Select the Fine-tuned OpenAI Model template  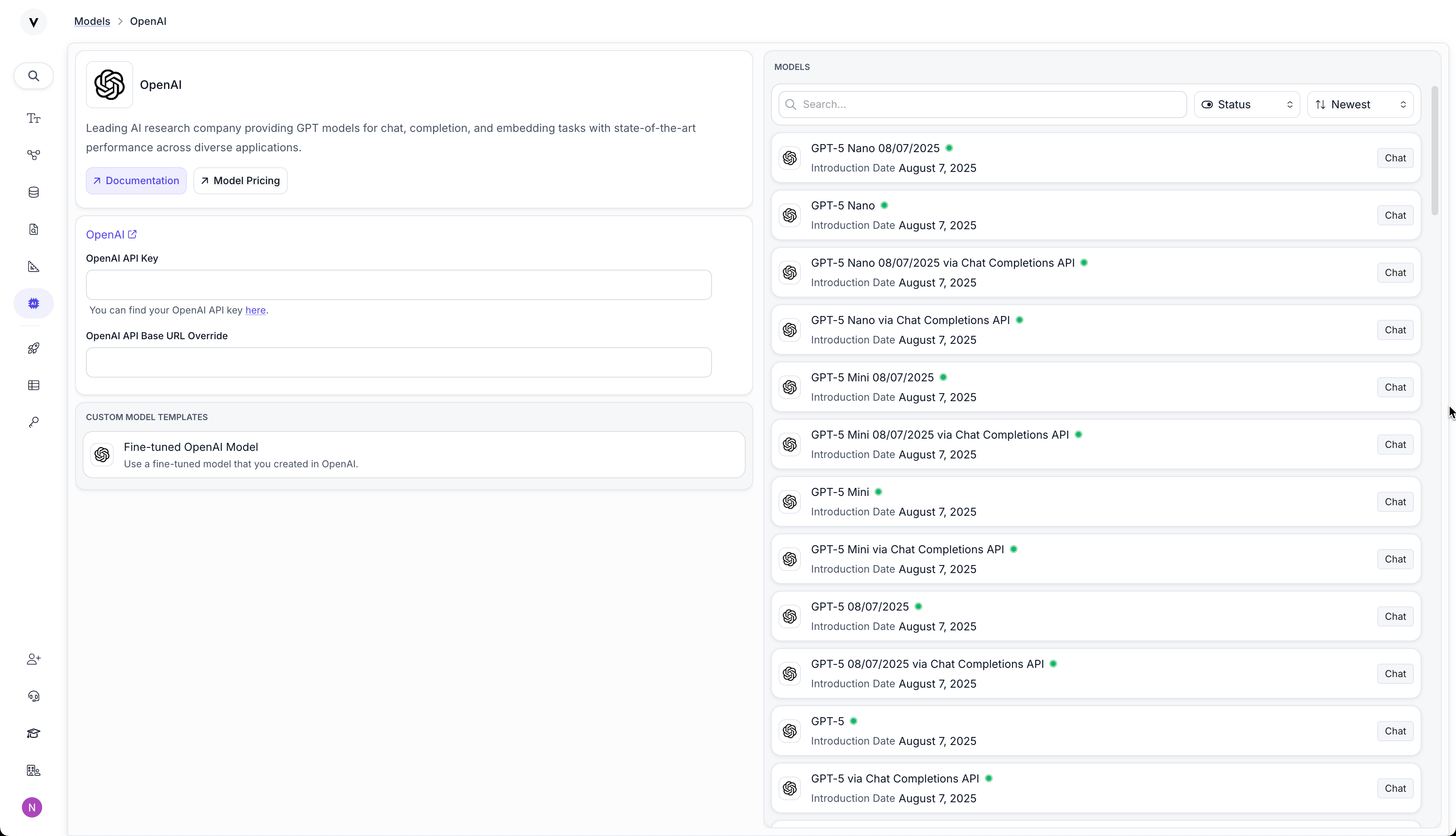point(414,455)
